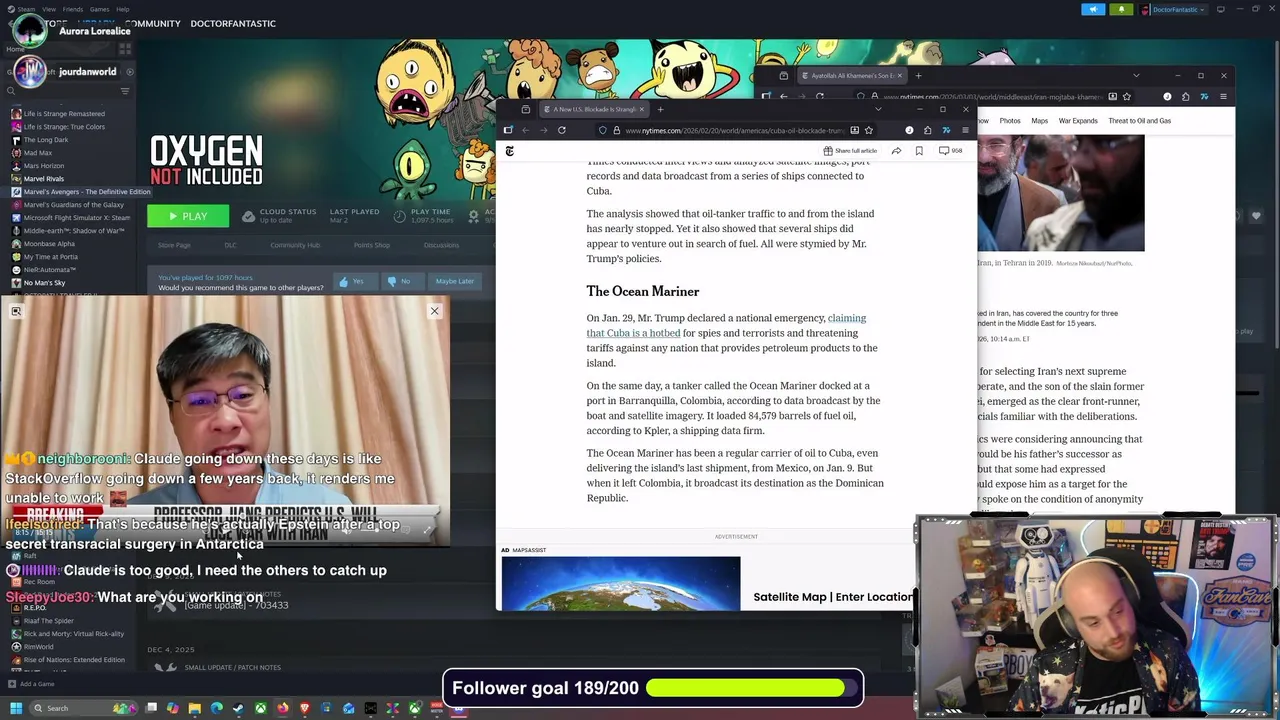Open the War Expands link
The image size is (1280, 720).
(1078, 121)
